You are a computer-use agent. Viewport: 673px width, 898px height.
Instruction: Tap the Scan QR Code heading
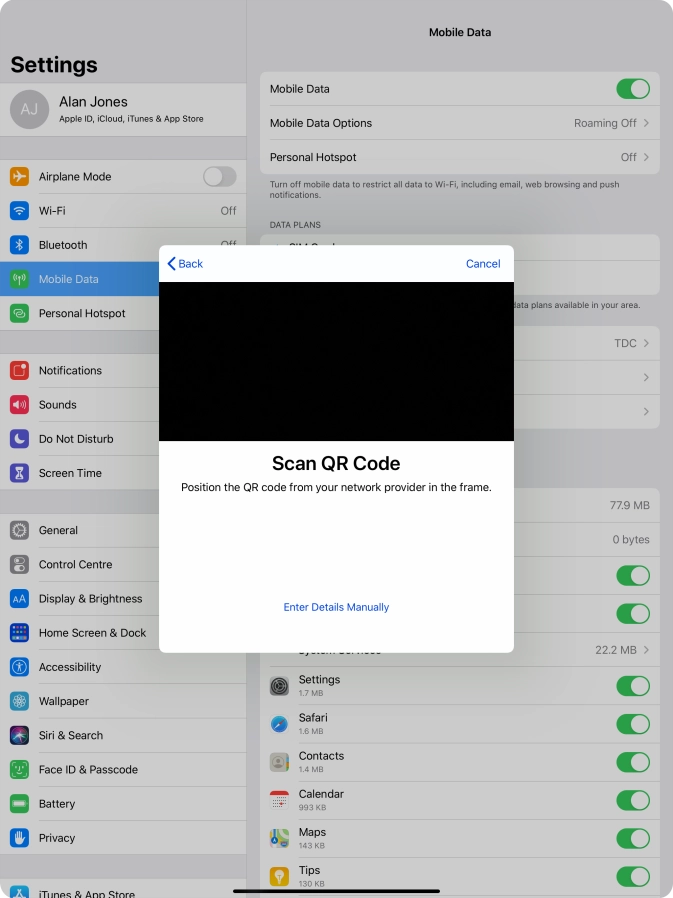click(x=336, y=463)
